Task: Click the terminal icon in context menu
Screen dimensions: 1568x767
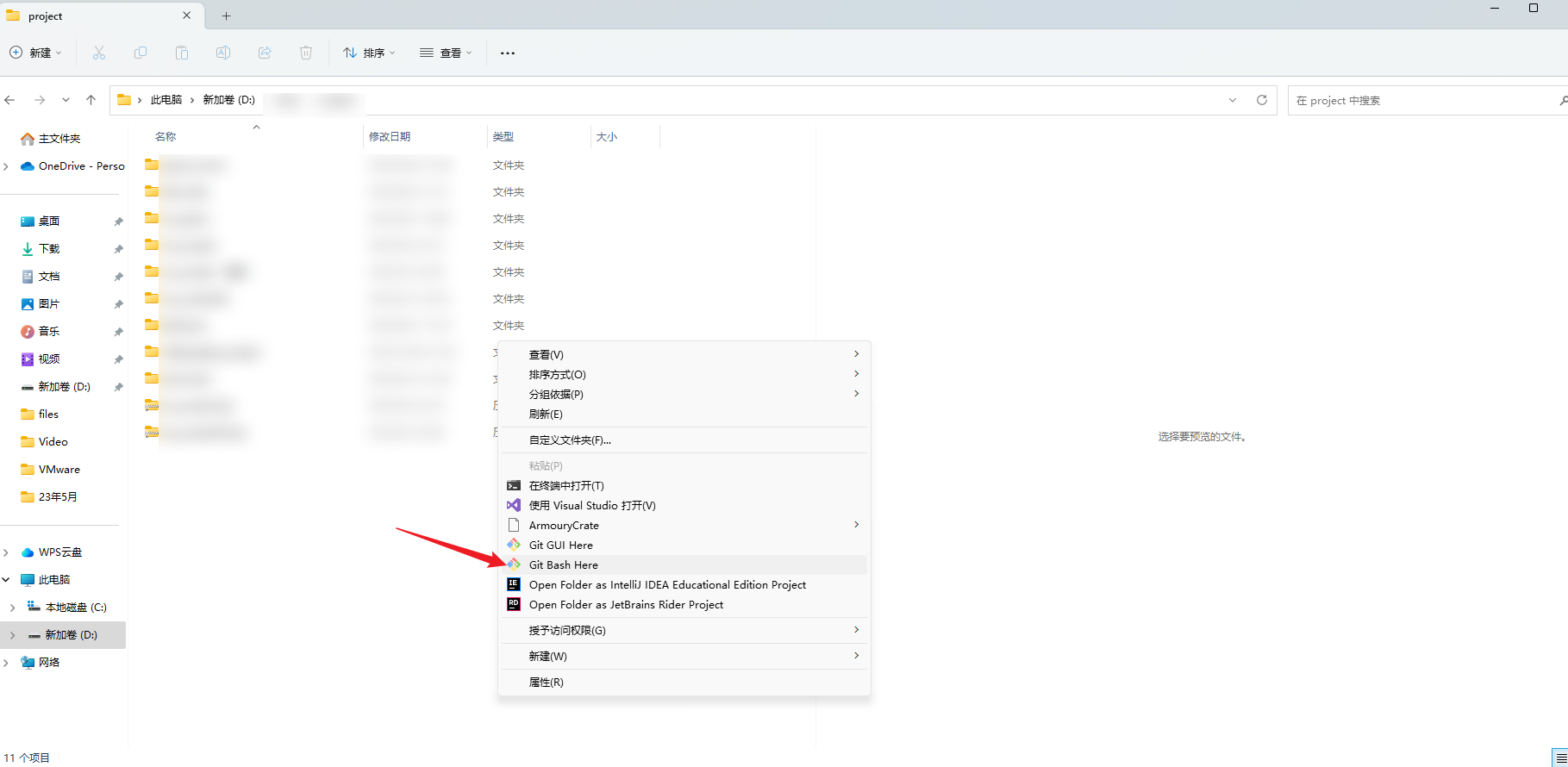Action: pos(514,485)
